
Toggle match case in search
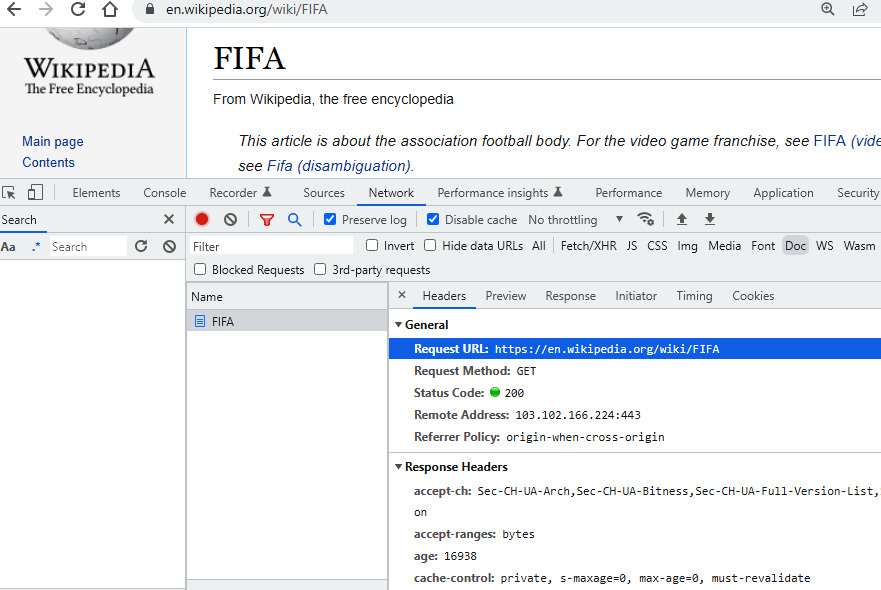8,247
